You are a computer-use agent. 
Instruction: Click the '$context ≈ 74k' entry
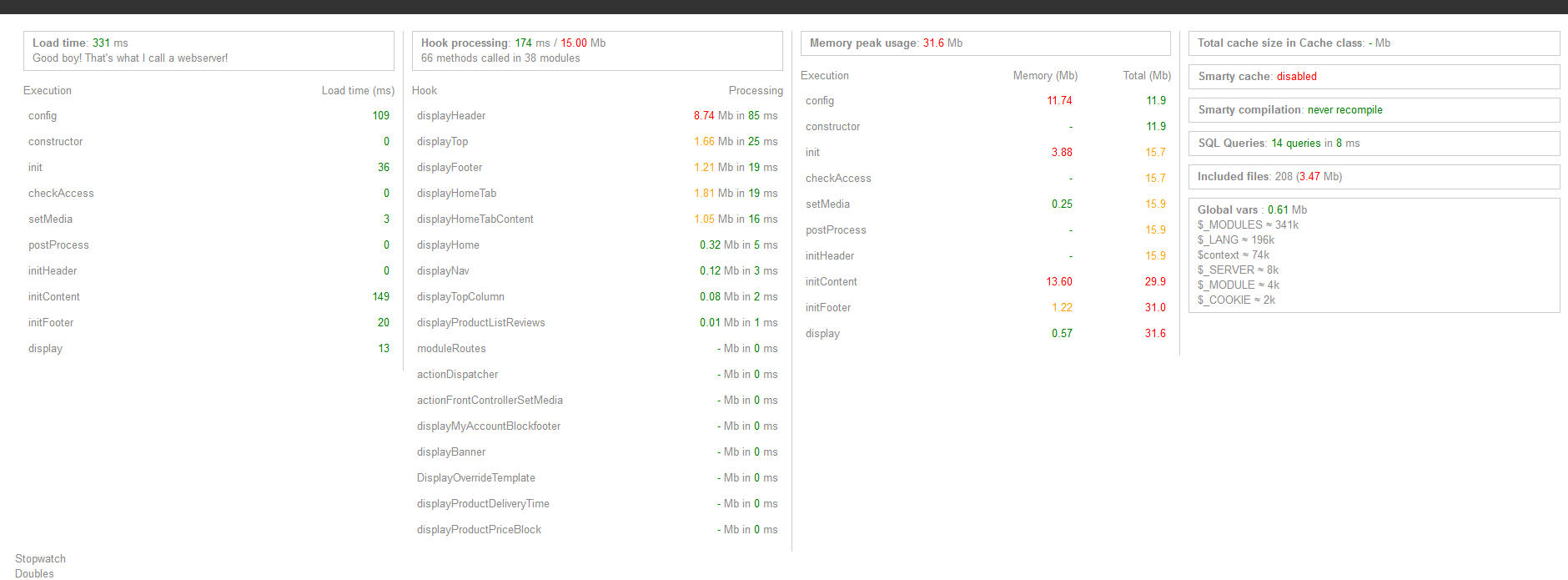click(x=1234, y=255)
